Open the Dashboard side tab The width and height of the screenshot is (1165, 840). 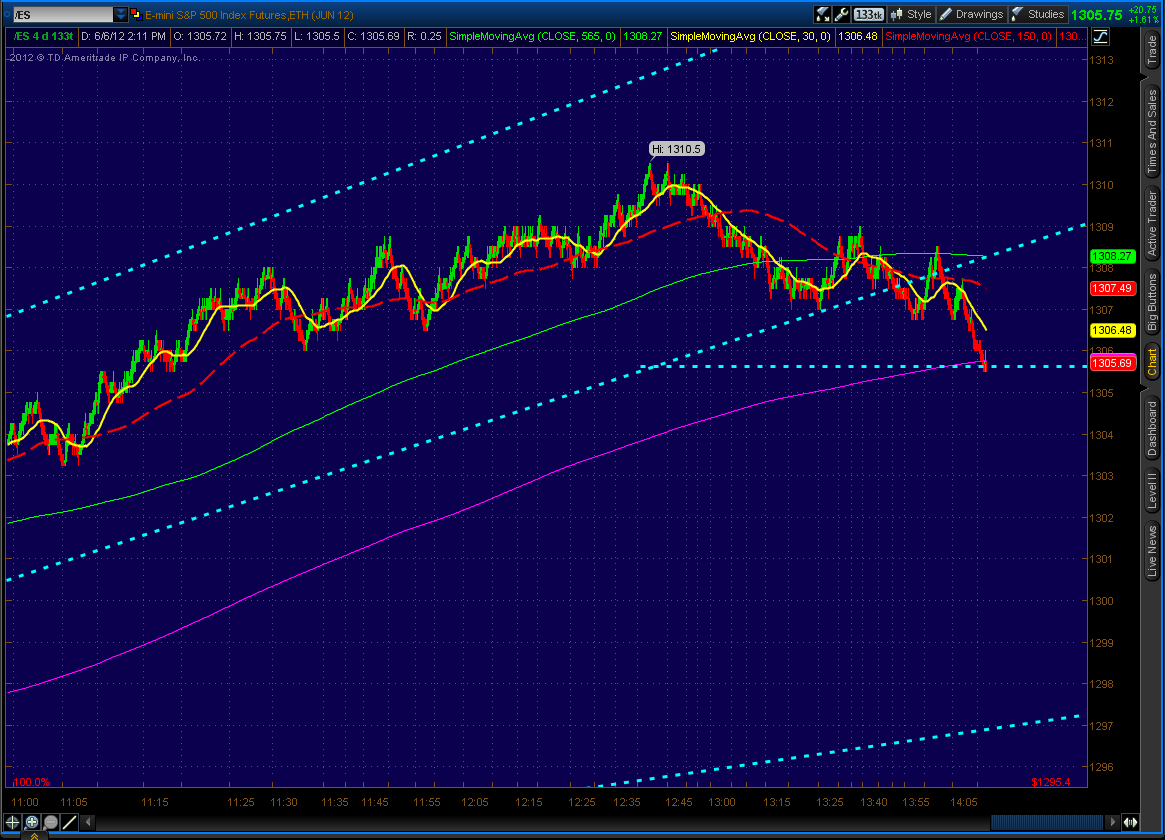point(1152,428)
